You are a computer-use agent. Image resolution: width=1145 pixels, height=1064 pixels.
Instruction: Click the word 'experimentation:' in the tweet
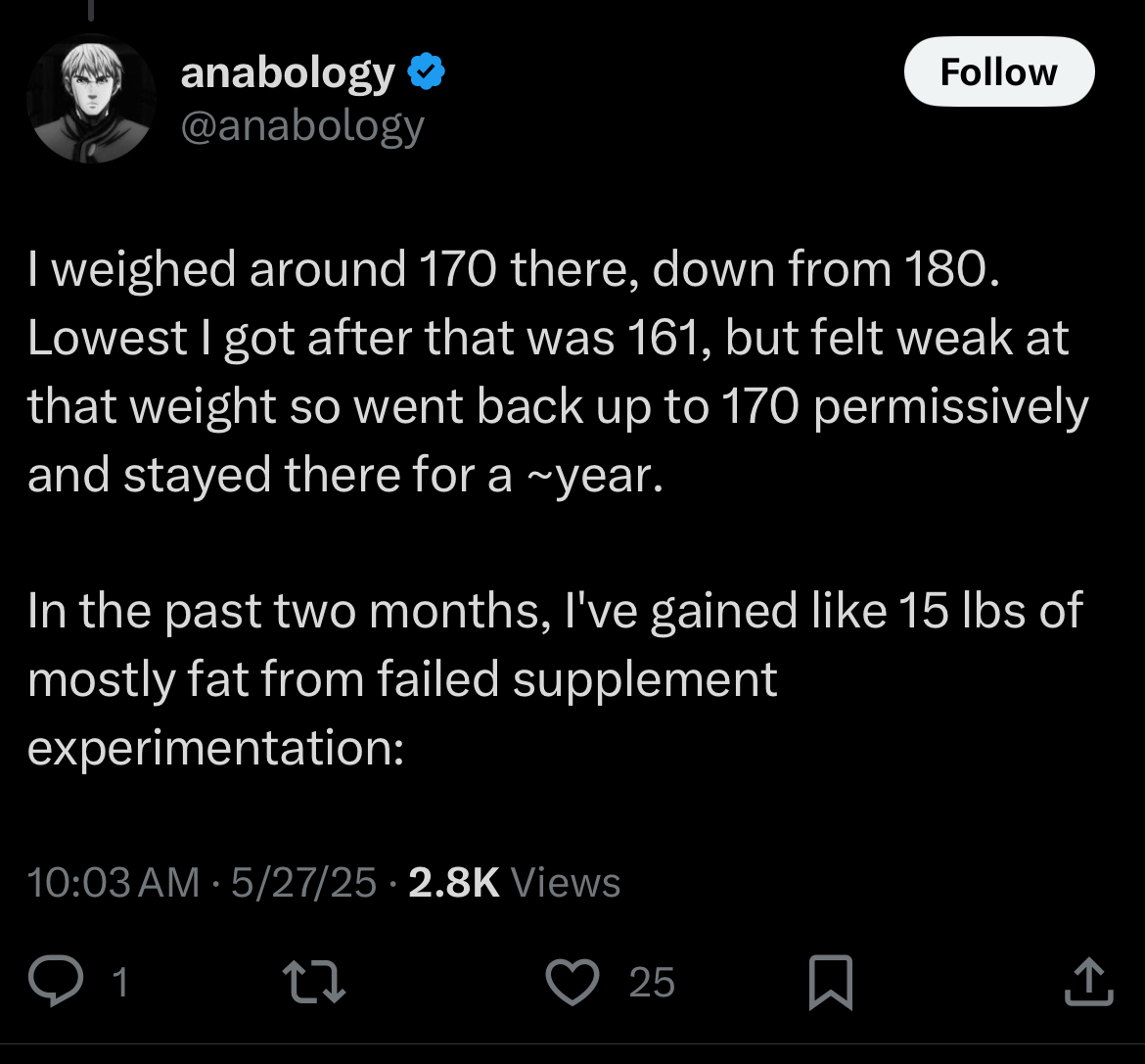coord(216,748)
